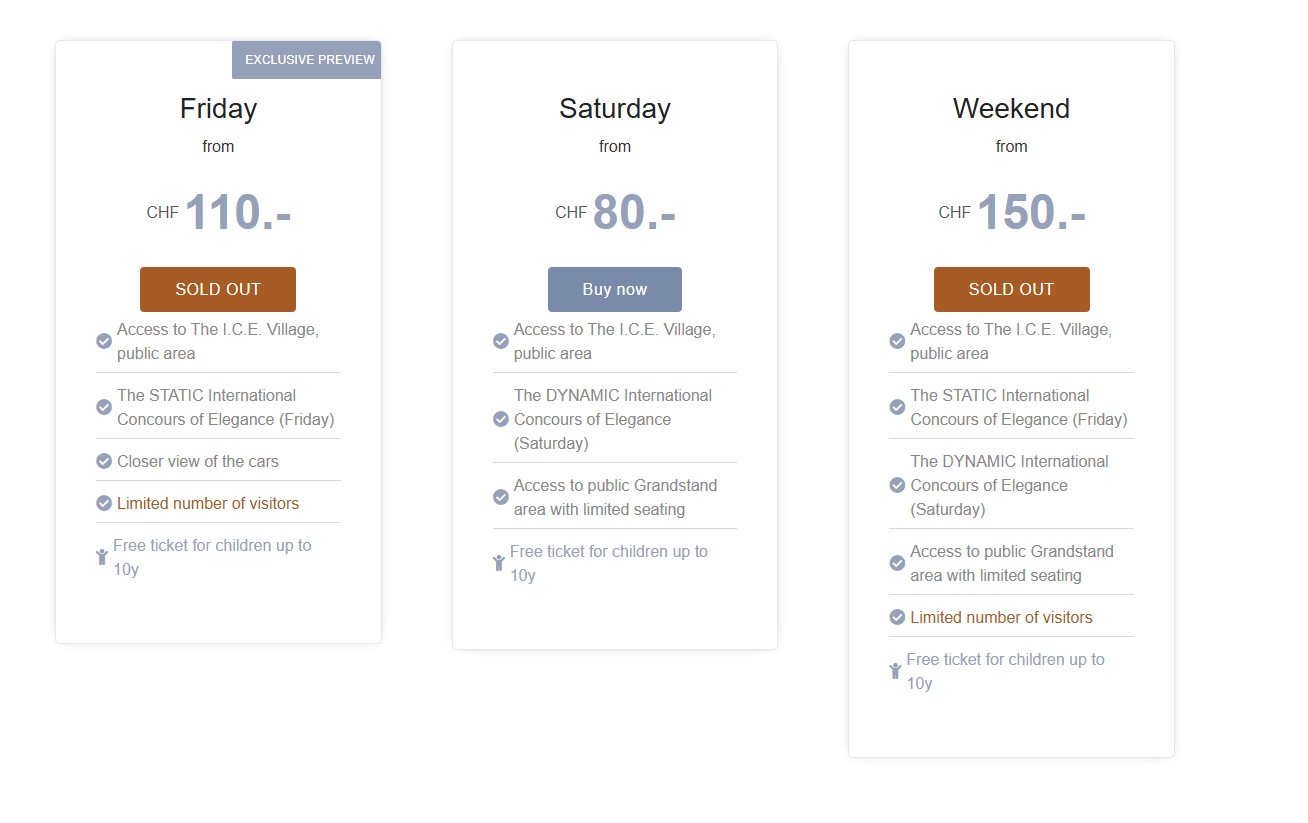Image resolution: width=1308 pixels, height=823 pixels.
Task: Click the Friday SOLD OUT button
Action: pos(218,289)
